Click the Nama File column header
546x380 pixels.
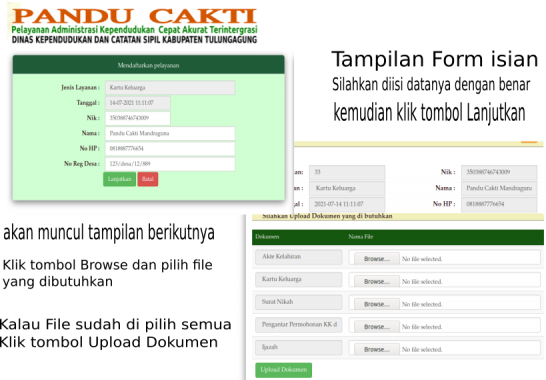360,237
